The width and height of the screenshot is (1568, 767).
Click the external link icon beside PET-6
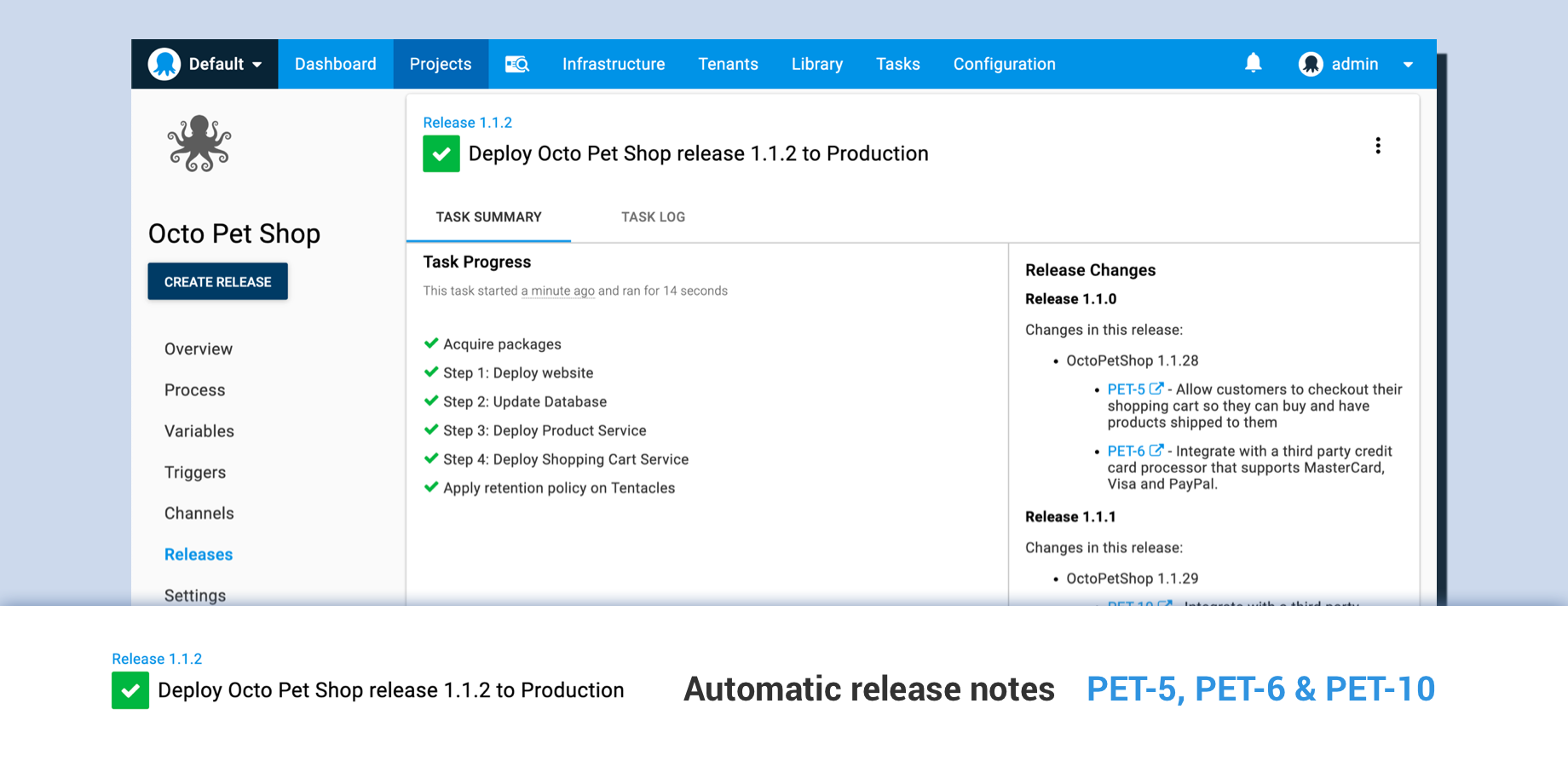1156,450
